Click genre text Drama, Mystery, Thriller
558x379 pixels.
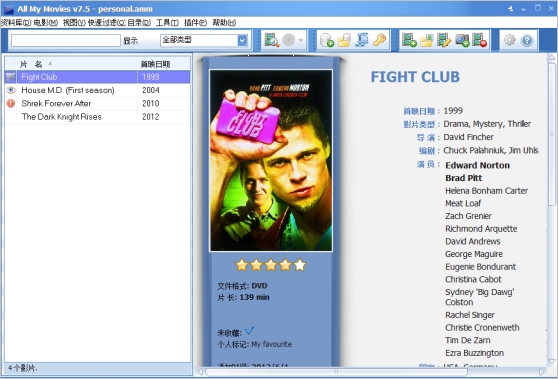(487, 124)
